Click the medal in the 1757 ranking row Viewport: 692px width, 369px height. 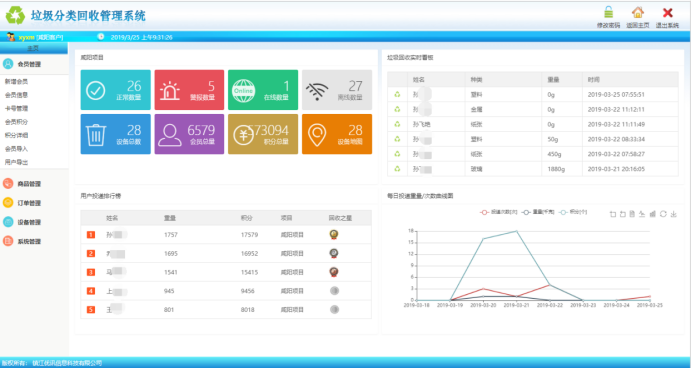pos(334,235)
